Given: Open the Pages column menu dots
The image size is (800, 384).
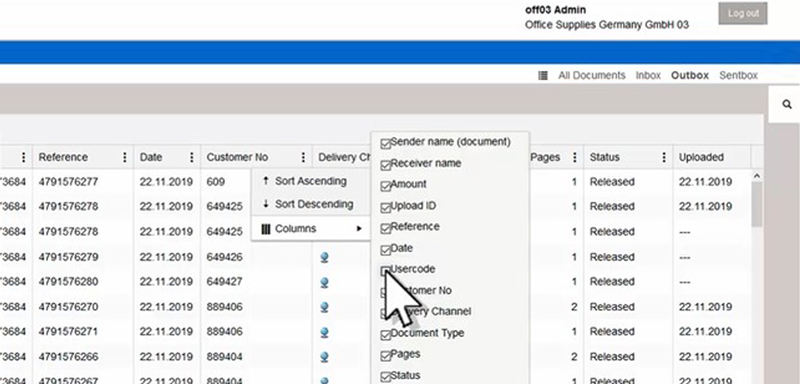Looking at the screenshot, I should (574, 157).
